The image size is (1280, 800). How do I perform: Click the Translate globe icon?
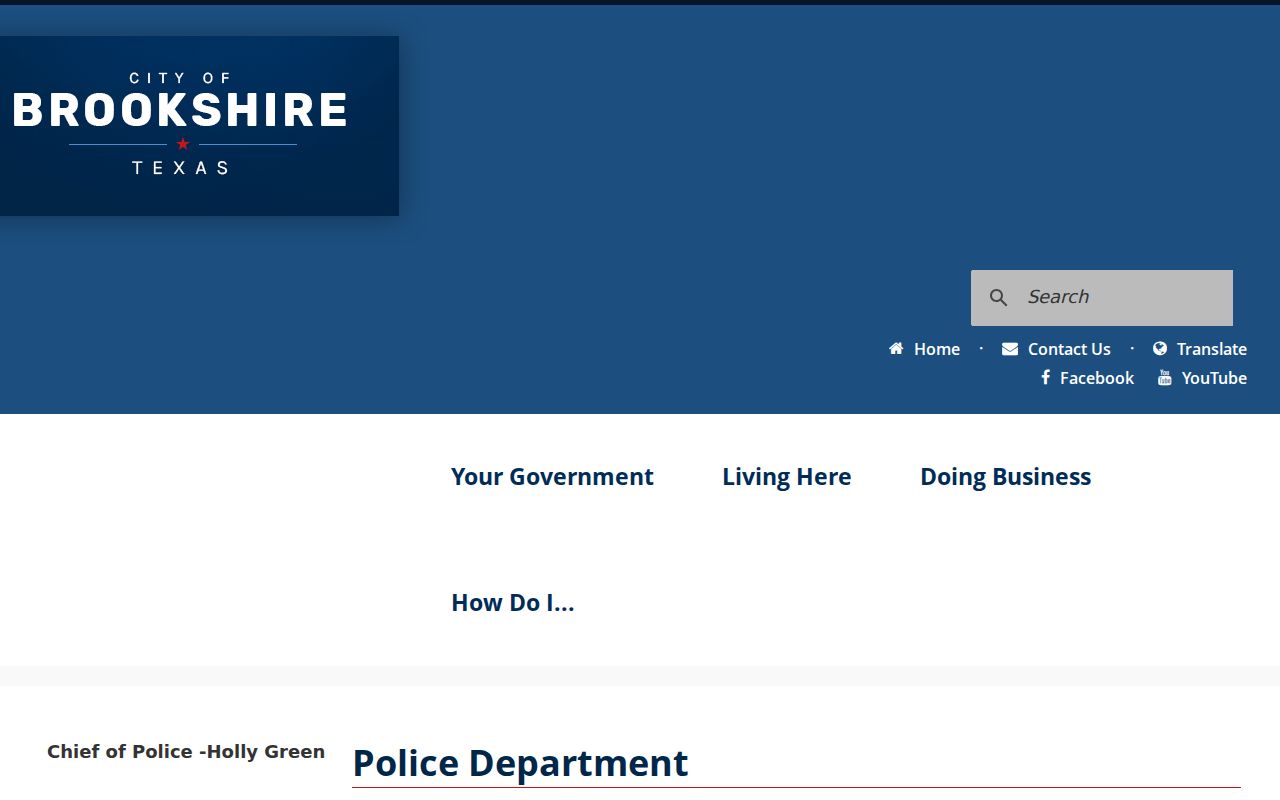pyautogui.click(x=1160, y=349)
